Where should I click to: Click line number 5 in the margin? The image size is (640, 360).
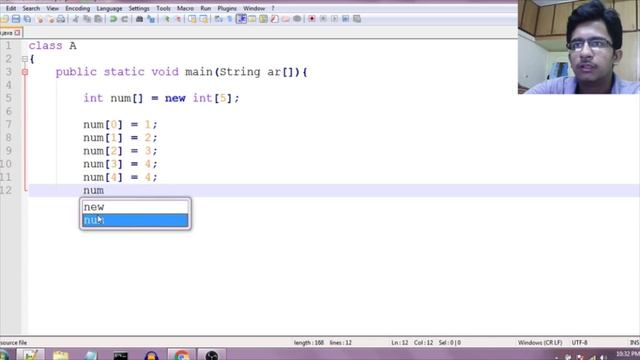tap(8, 98)
